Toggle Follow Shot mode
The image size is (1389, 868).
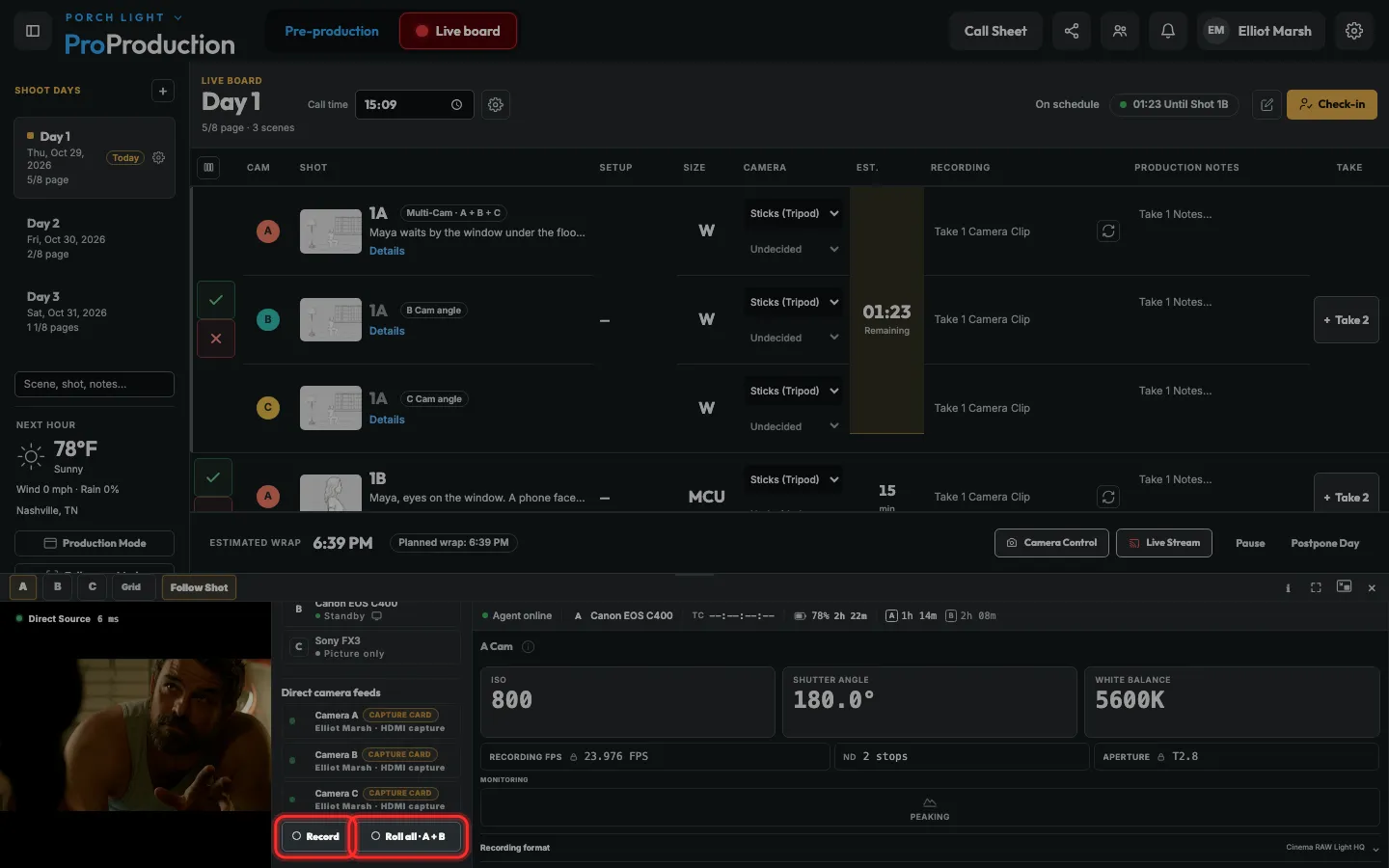(x=200, y=587)
